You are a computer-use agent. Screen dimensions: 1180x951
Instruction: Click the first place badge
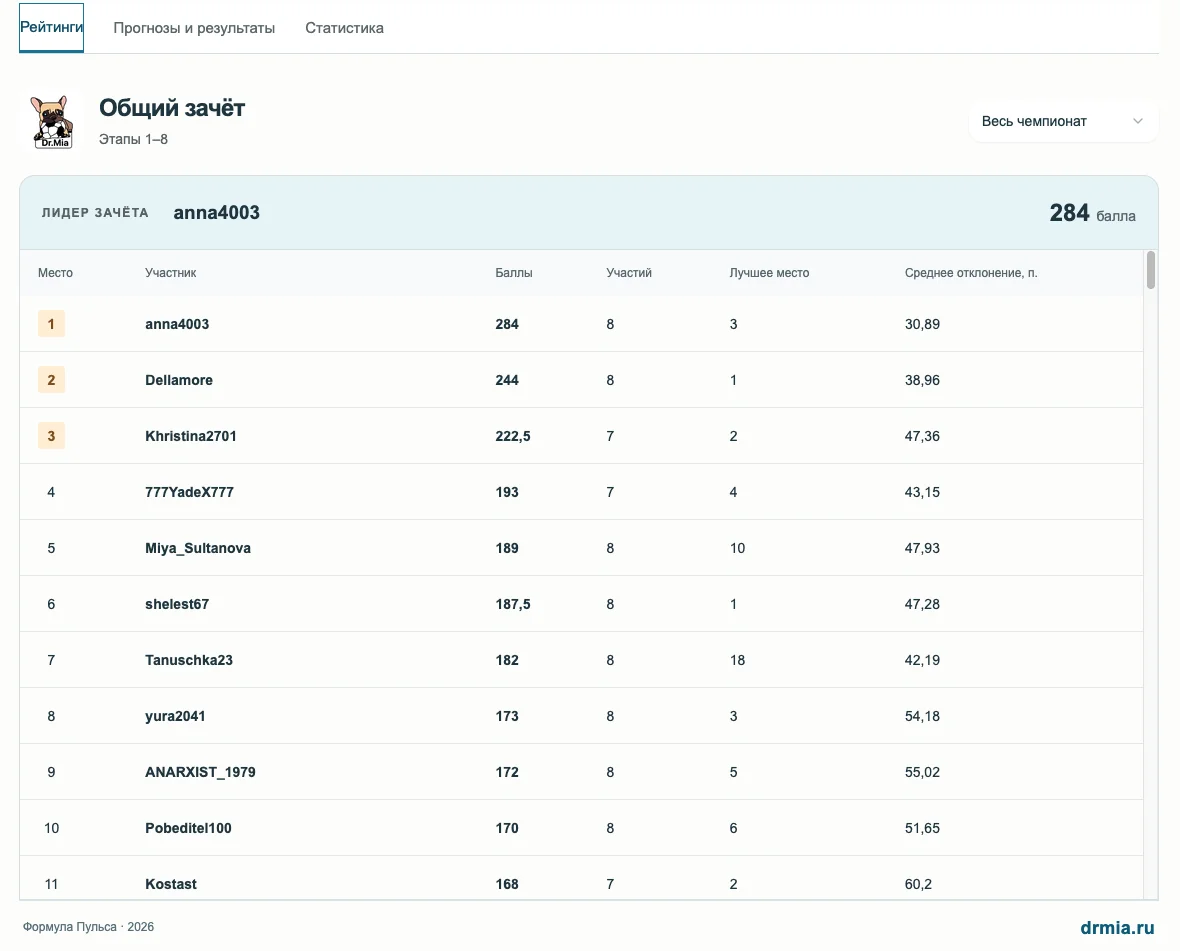[x=51, y=324]
